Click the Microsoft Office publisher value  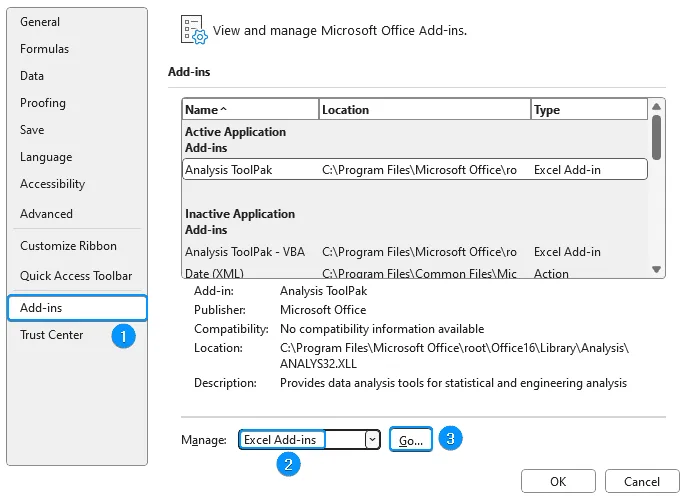point(323,310)
